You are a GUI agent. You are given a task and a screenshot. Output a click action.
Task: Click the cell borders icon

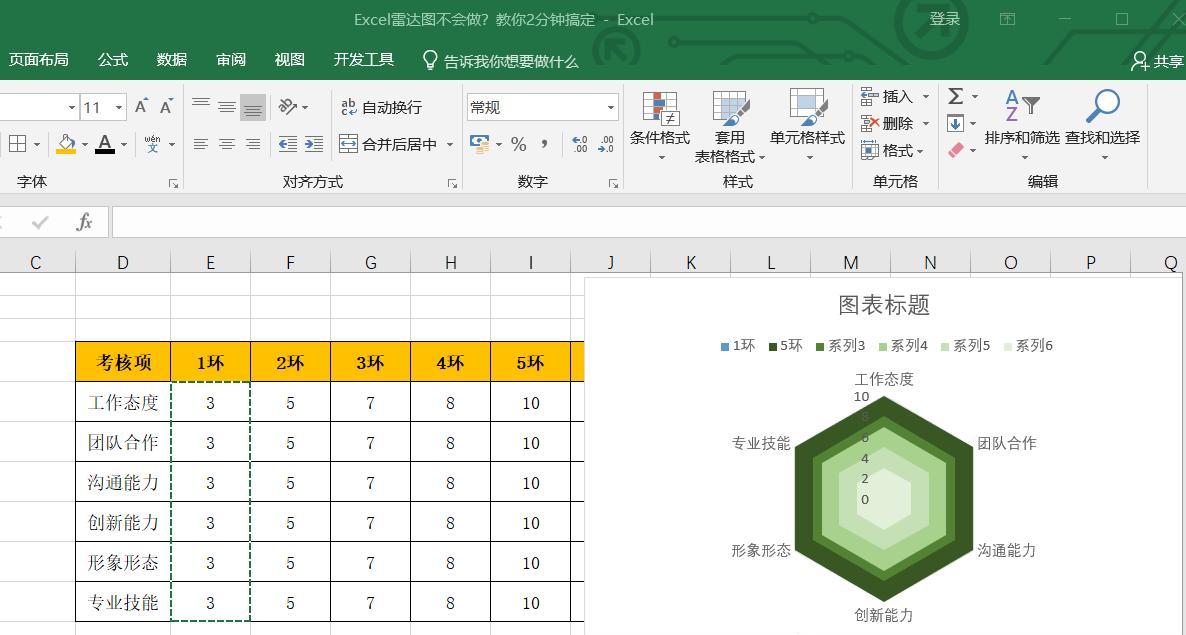tap(17, 144)
